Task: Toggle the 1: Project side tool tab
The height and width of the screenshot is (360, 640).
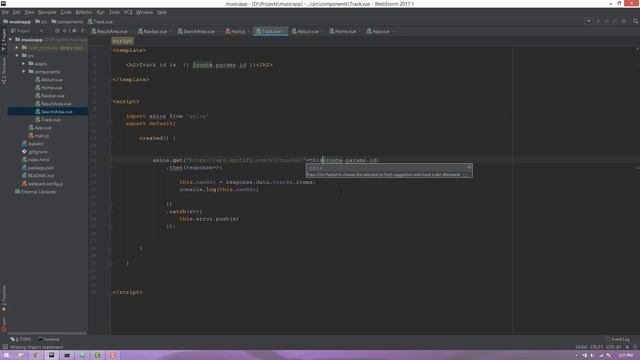Action: tap(4, 40)
